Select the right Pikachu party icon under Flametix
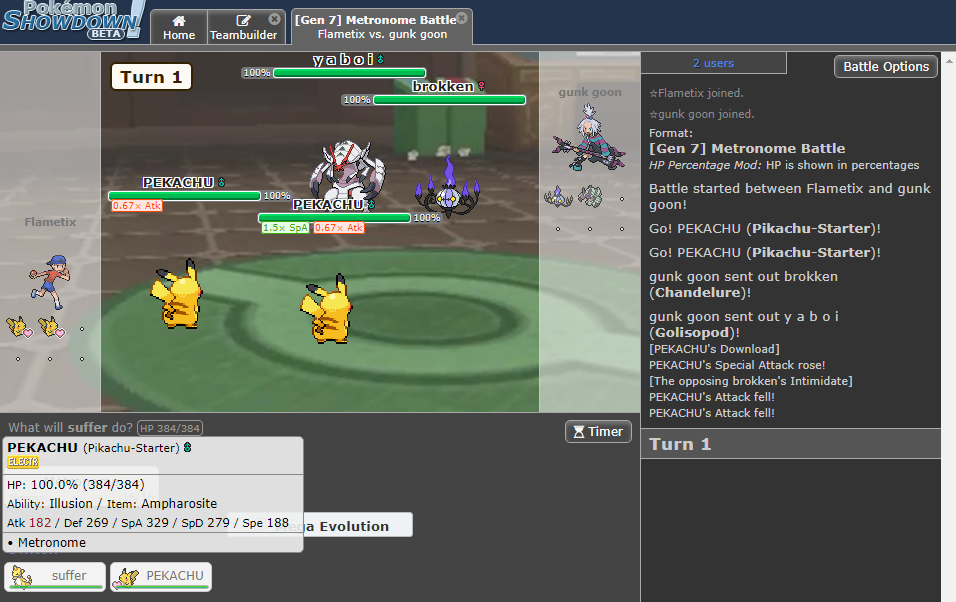The height and width of the screenshot is (602, 956). point(51,327)
